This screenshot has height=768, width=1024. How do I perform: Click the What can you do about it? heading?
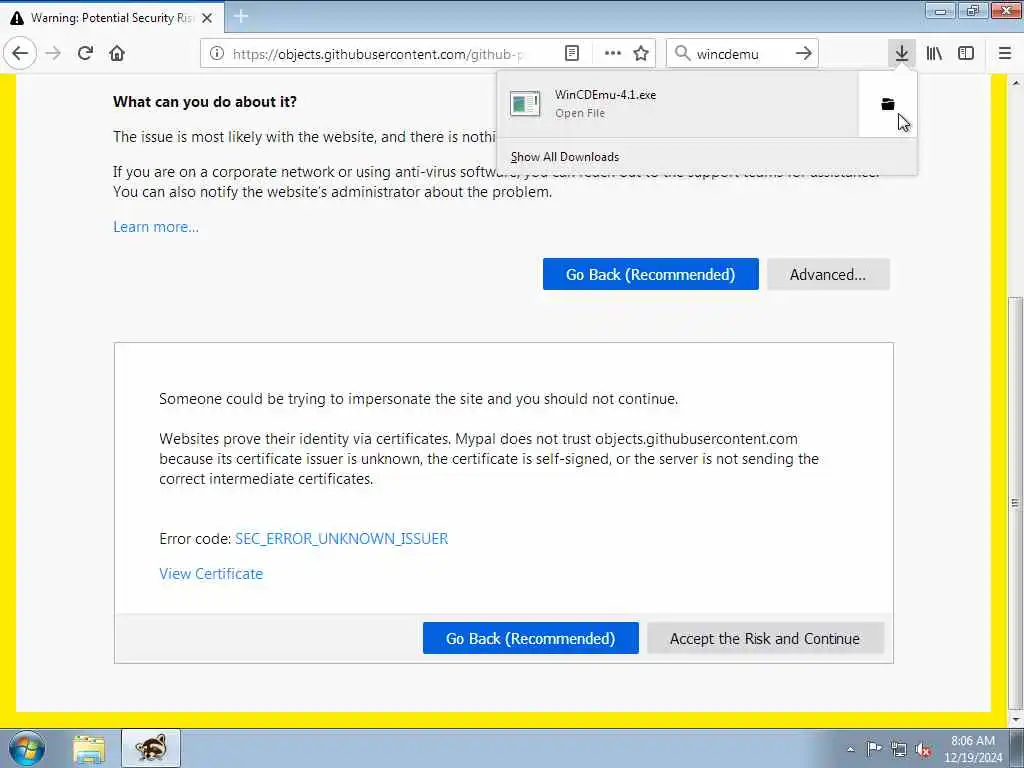pyautogui.click(x=204, y=102)
